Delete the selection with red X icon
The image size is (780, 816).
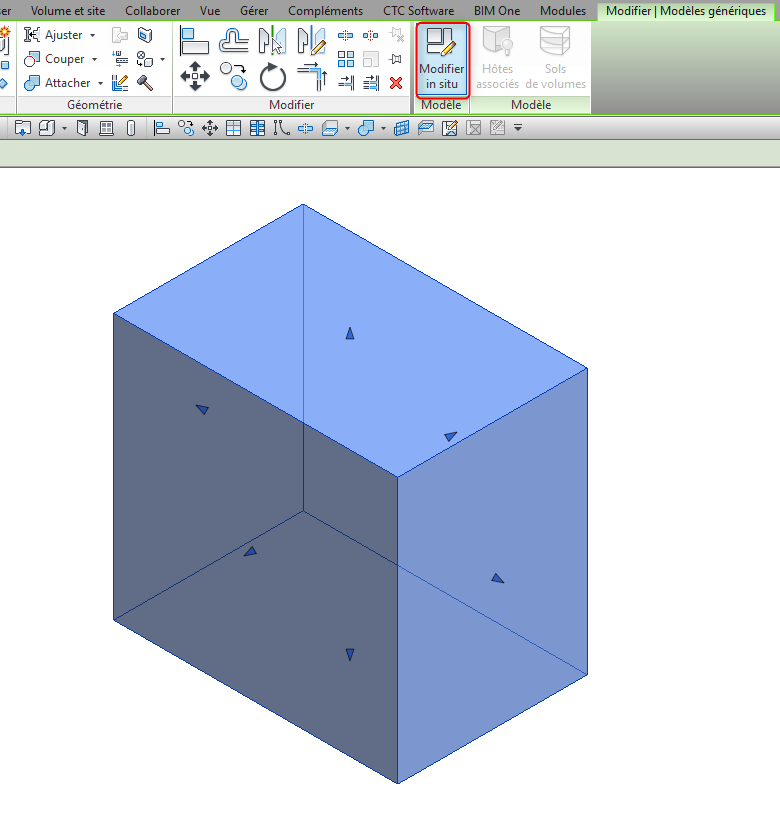[x=396, y=83]
